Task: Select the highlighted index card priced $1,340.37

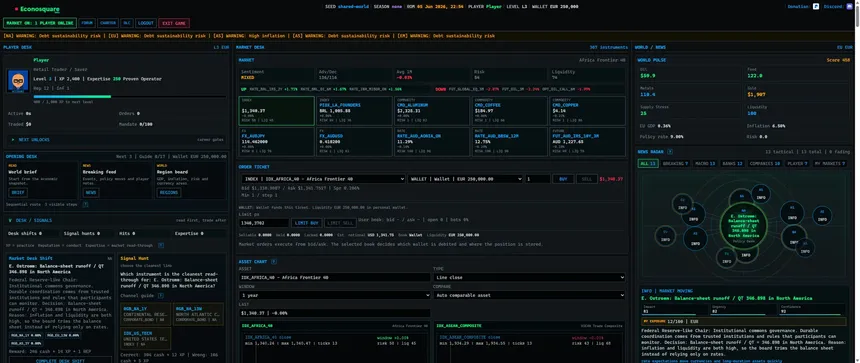Action: 277,111
